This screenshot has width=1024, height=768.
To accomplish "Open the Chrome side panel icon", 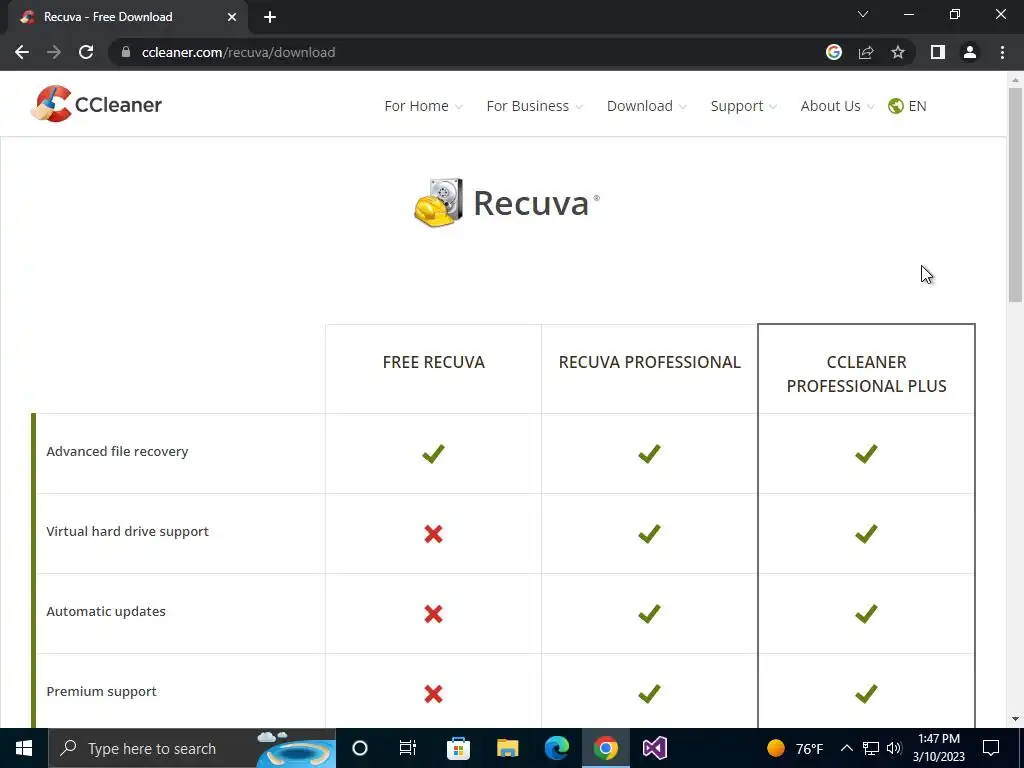I will pos(938,52).
